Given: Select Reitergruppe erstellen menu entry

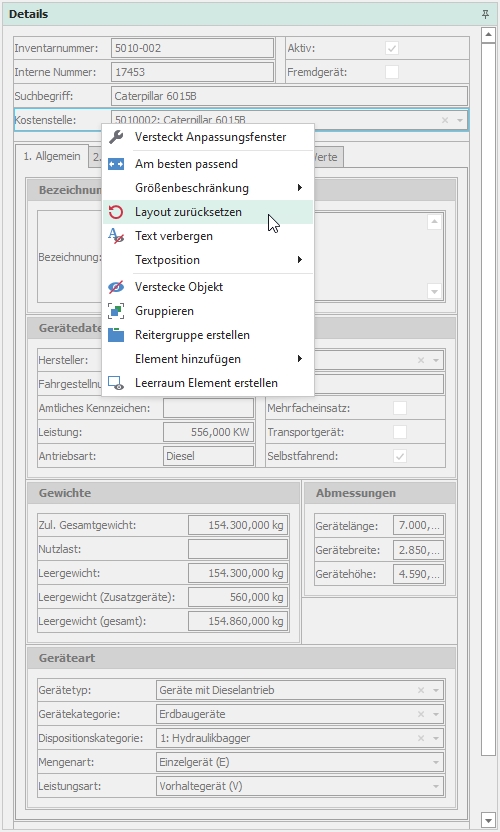Looking at the screenshot, I should point(208,335).
